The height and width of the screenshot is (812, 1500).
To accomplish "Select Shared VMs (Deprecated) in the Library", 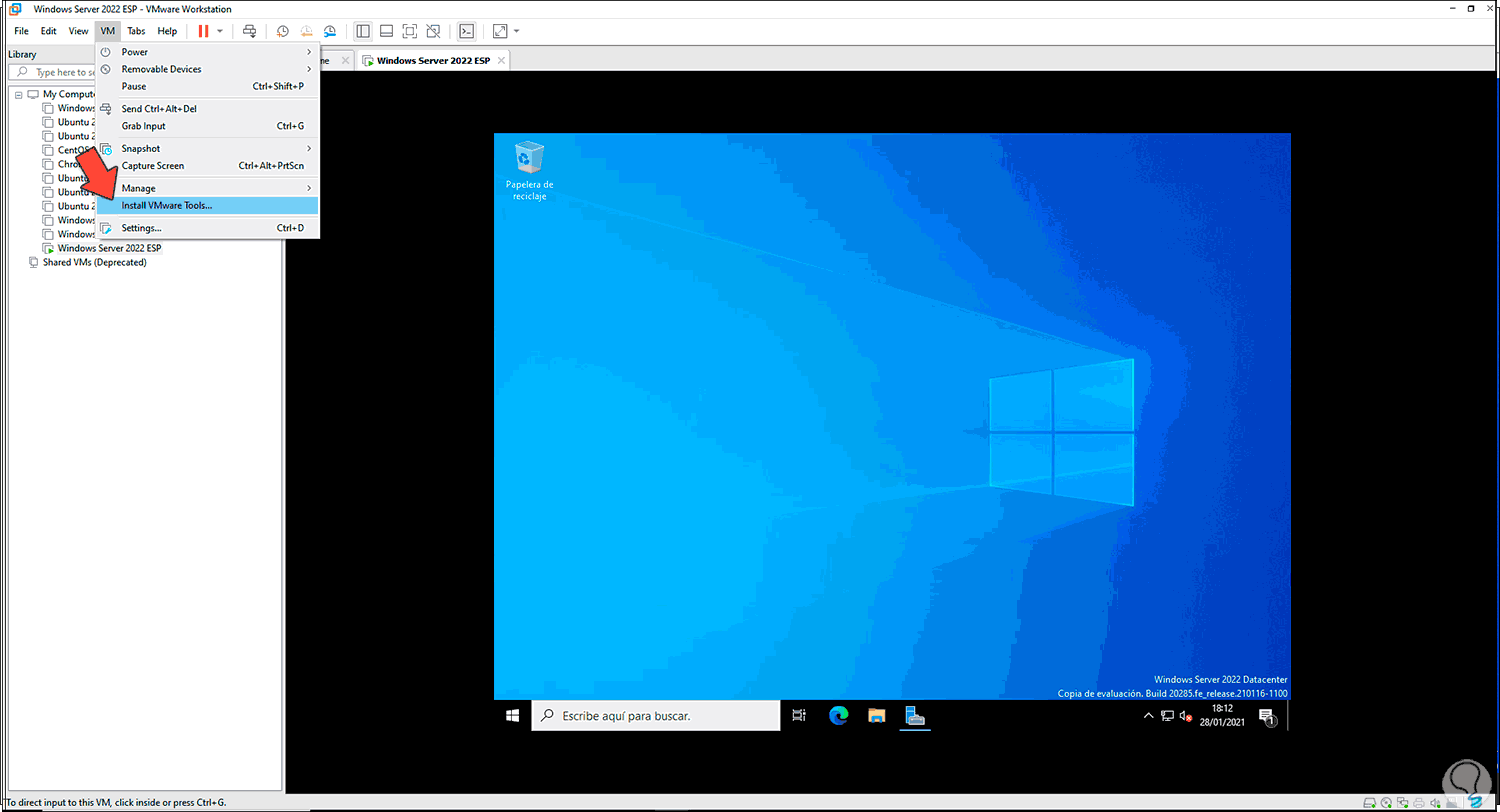I will (x=94, y=262).
